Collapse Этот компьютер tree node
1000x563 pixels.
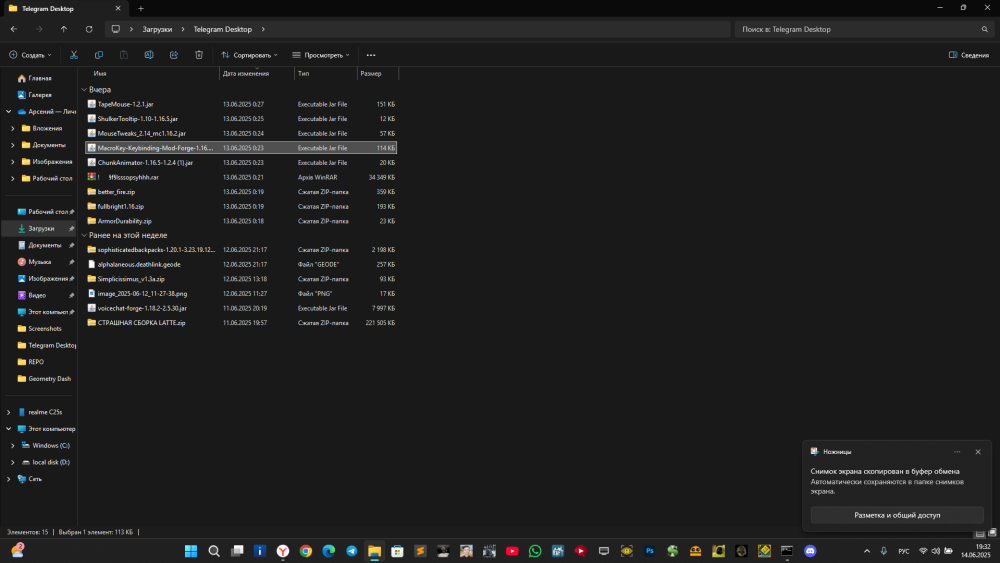point(9,429)
